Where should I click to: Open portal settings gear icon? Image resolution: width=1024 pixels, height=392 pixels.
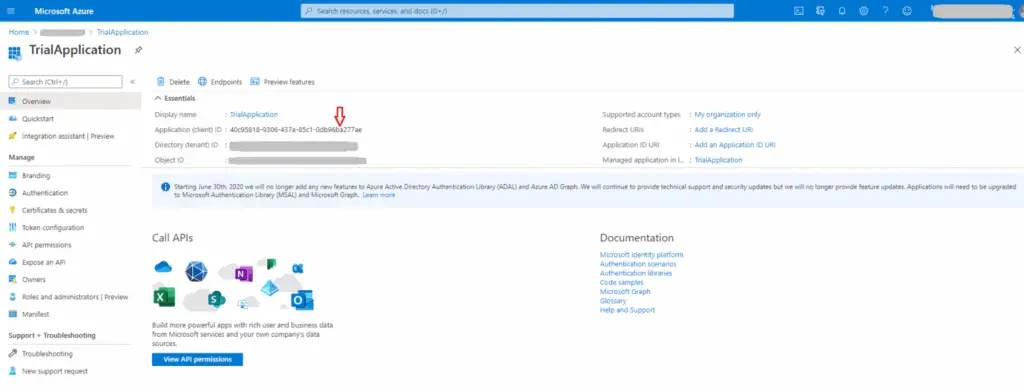coord(863,11)
